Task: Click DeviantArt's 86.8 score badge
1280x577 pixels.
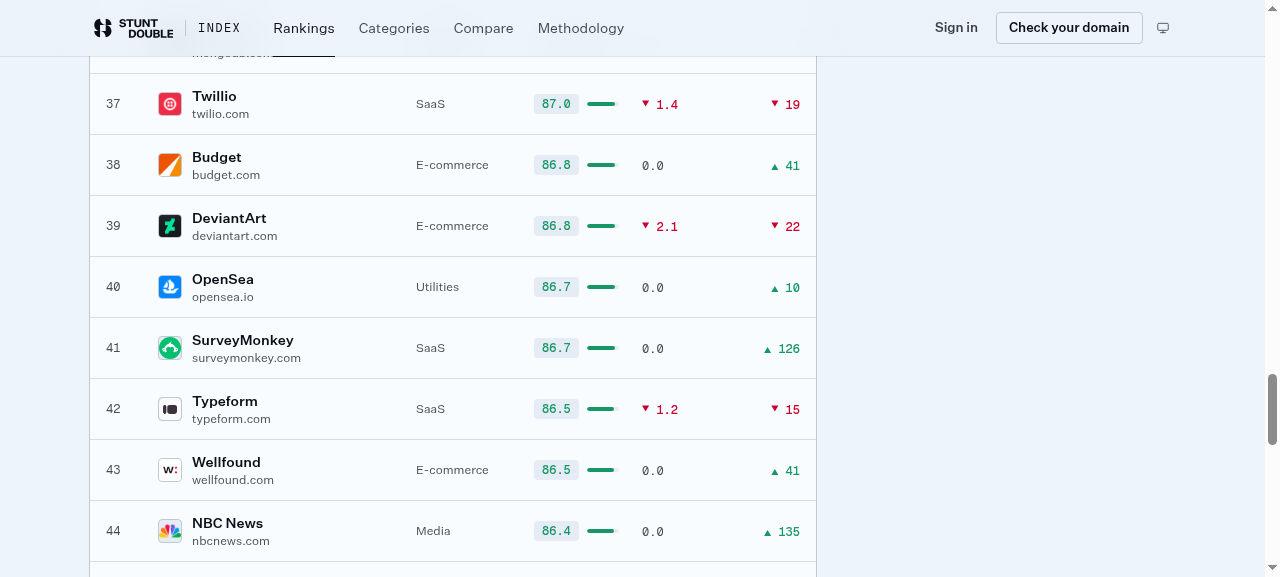Action: [556, 226]
